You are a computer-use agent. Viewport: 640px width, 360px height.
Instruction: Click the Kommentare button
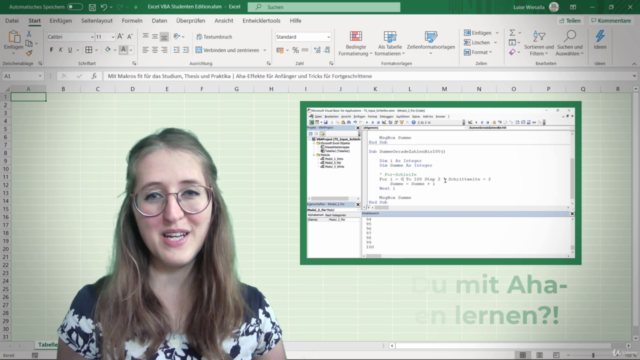(x=611, y=20)
